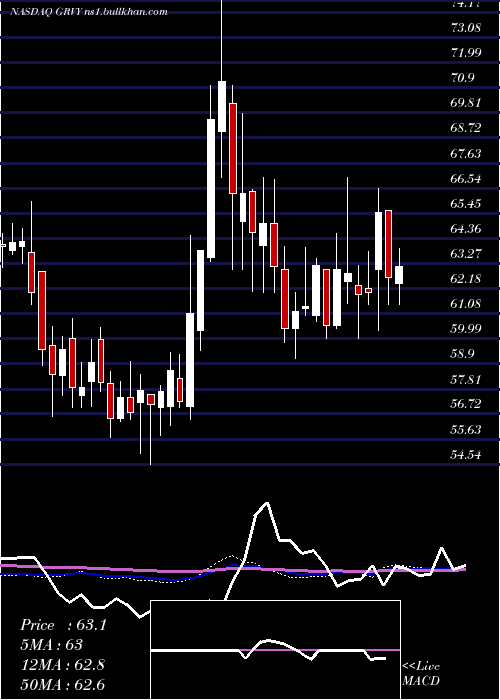Click the 66.54 price axis label
This screenshot has width=500, height=700.
pyautogui.click(x=466, y=179)
